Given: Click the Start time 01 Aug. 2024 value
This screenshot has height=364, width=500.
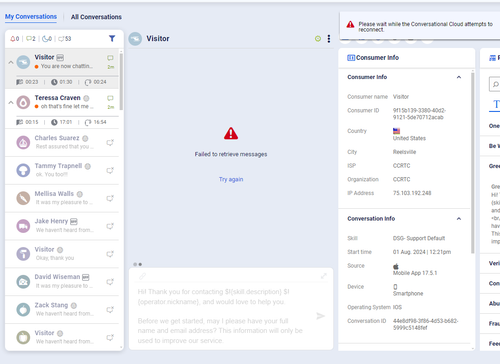Looking at the screenshot, I should [422, 252].
